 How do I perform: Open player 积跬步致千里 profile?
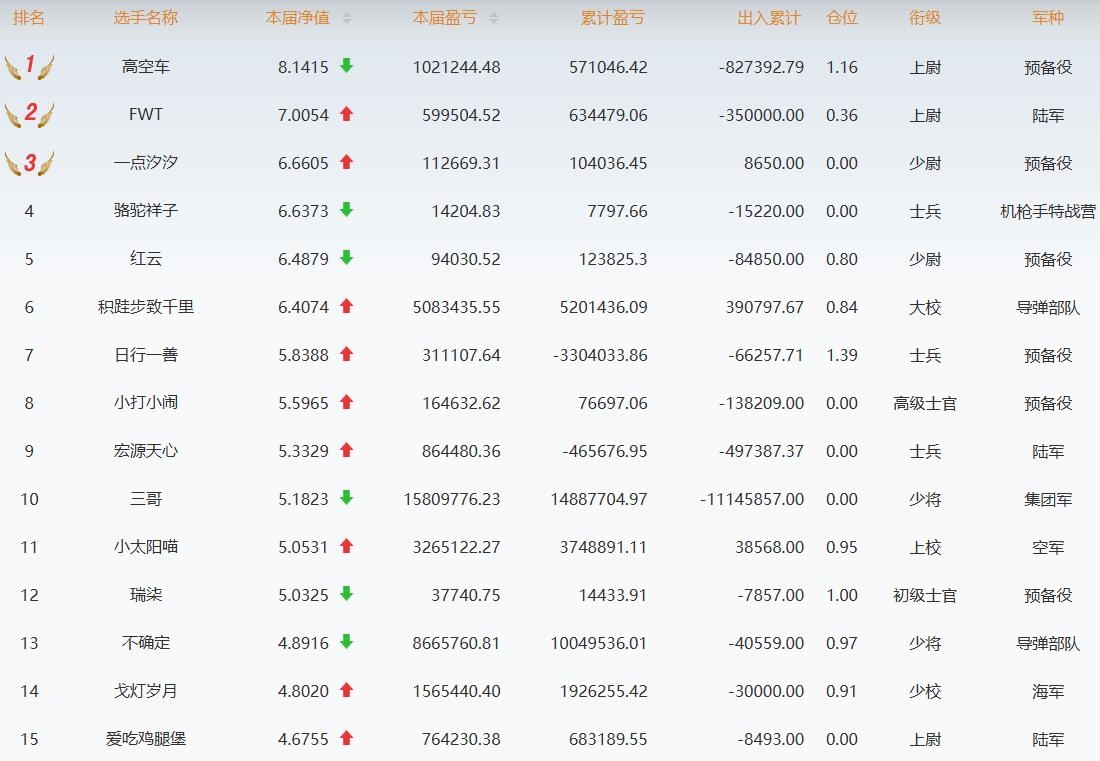tap(146, 307)
